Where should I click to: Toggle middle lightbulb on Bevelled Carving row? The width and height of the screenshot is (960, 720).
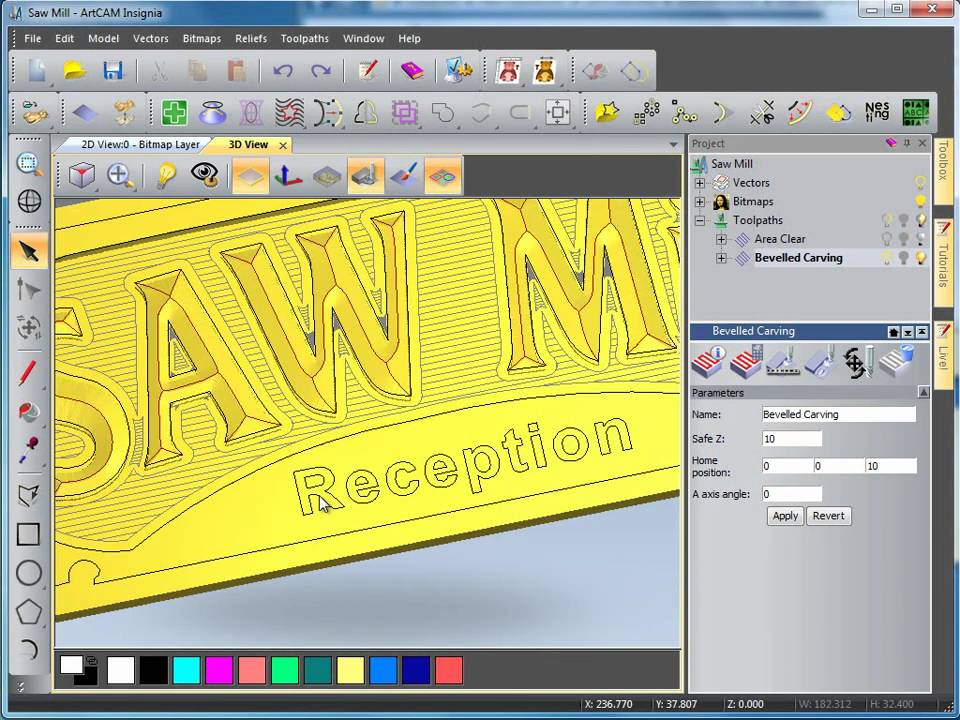pos(903,258)
